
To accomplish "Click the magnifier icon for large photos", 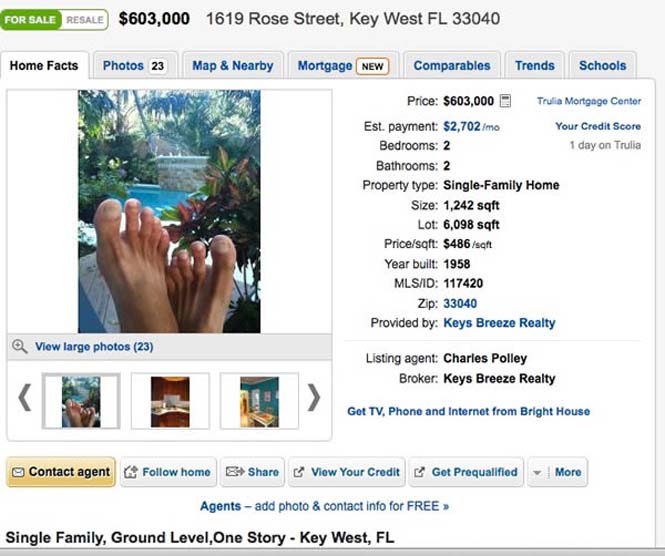I will [x=19, y=347].
